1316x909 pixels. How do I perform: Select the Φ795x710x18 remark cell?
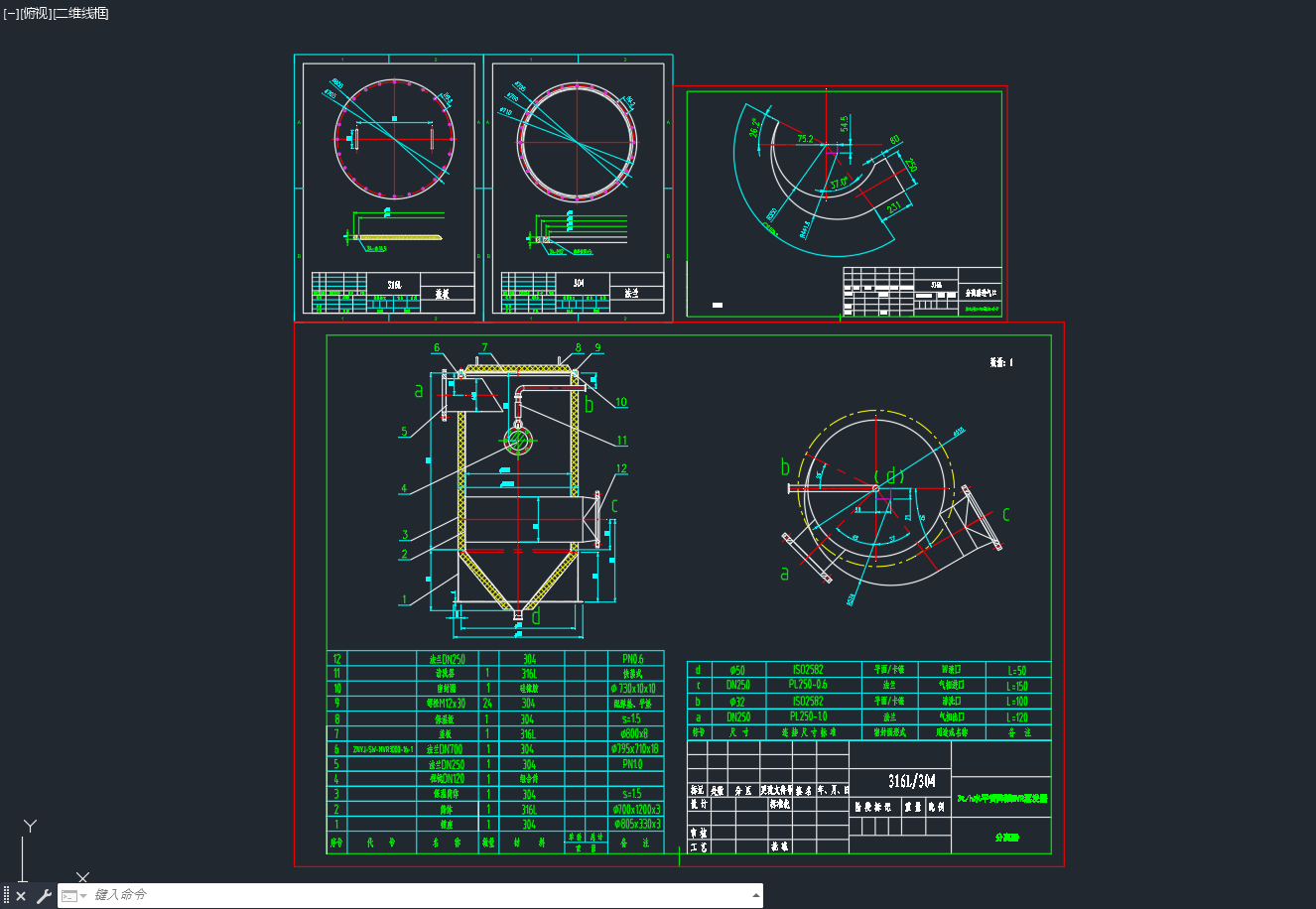[635, 749]
